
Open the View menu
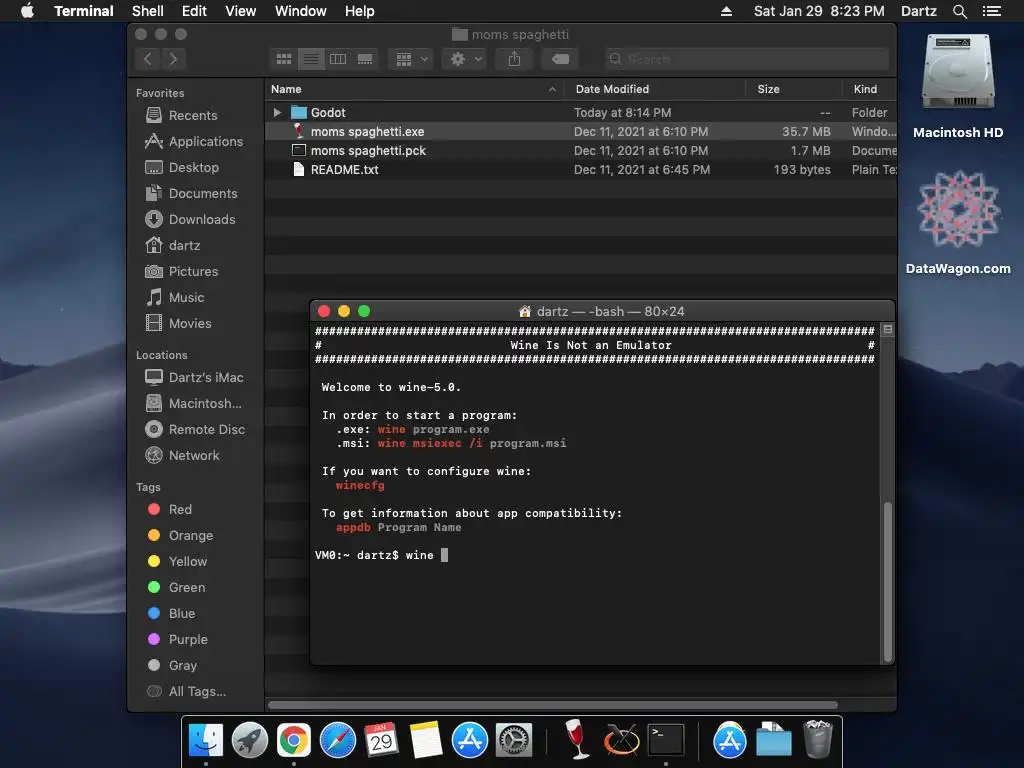[x=240, y=11]
